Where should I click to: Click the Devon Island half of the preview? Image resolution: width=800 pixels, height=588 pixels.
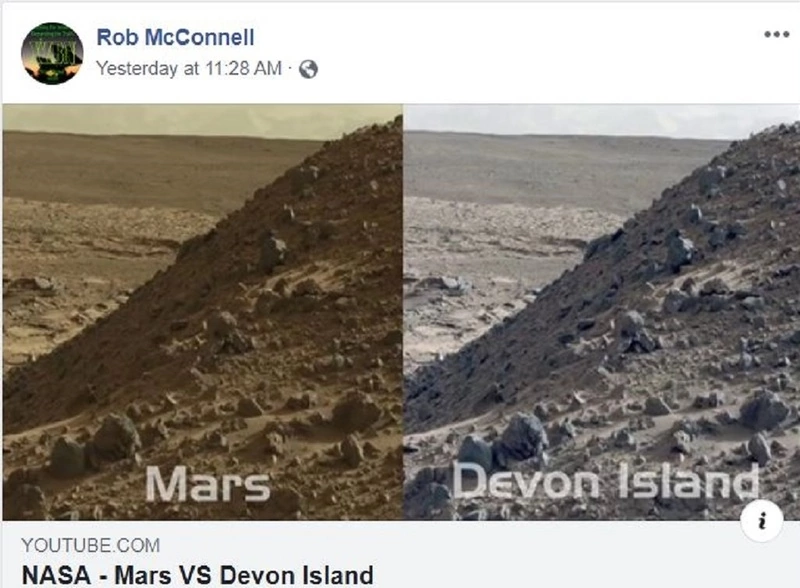tap(602, 312)
